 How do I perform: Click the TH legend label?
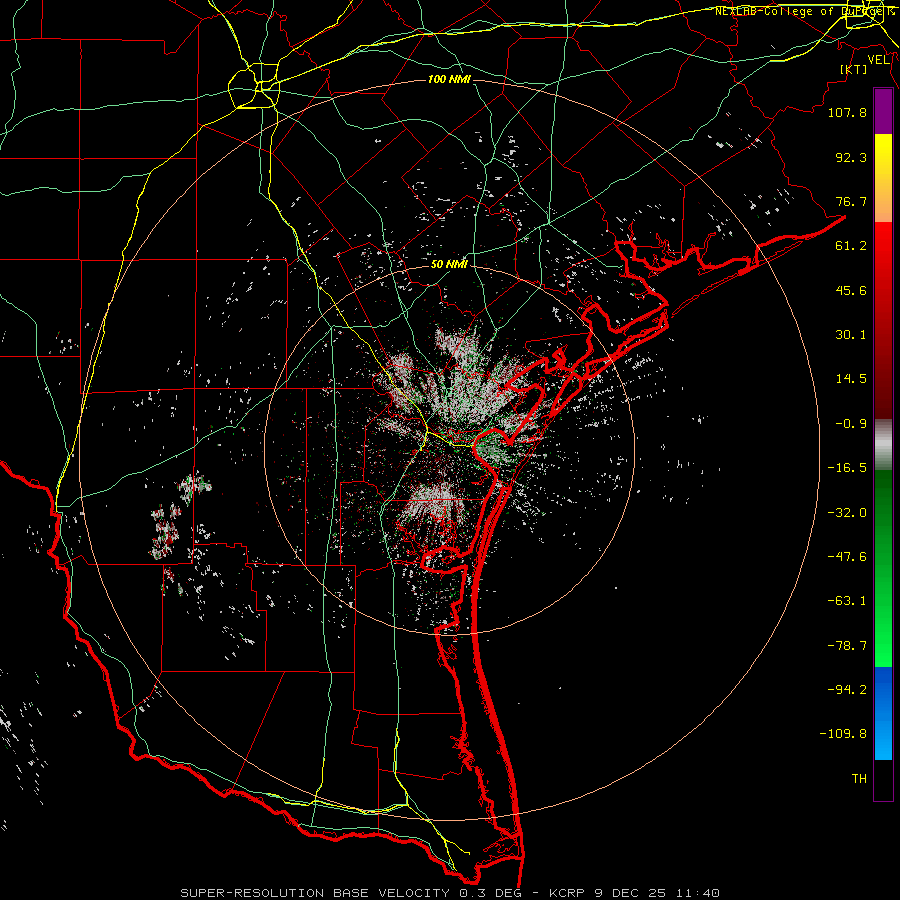[859, 779]
